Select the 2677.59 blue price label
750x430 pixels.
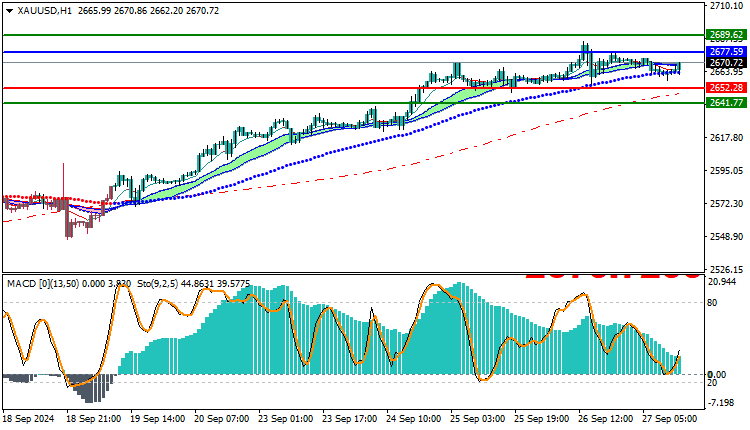click(x=726, y=52)
